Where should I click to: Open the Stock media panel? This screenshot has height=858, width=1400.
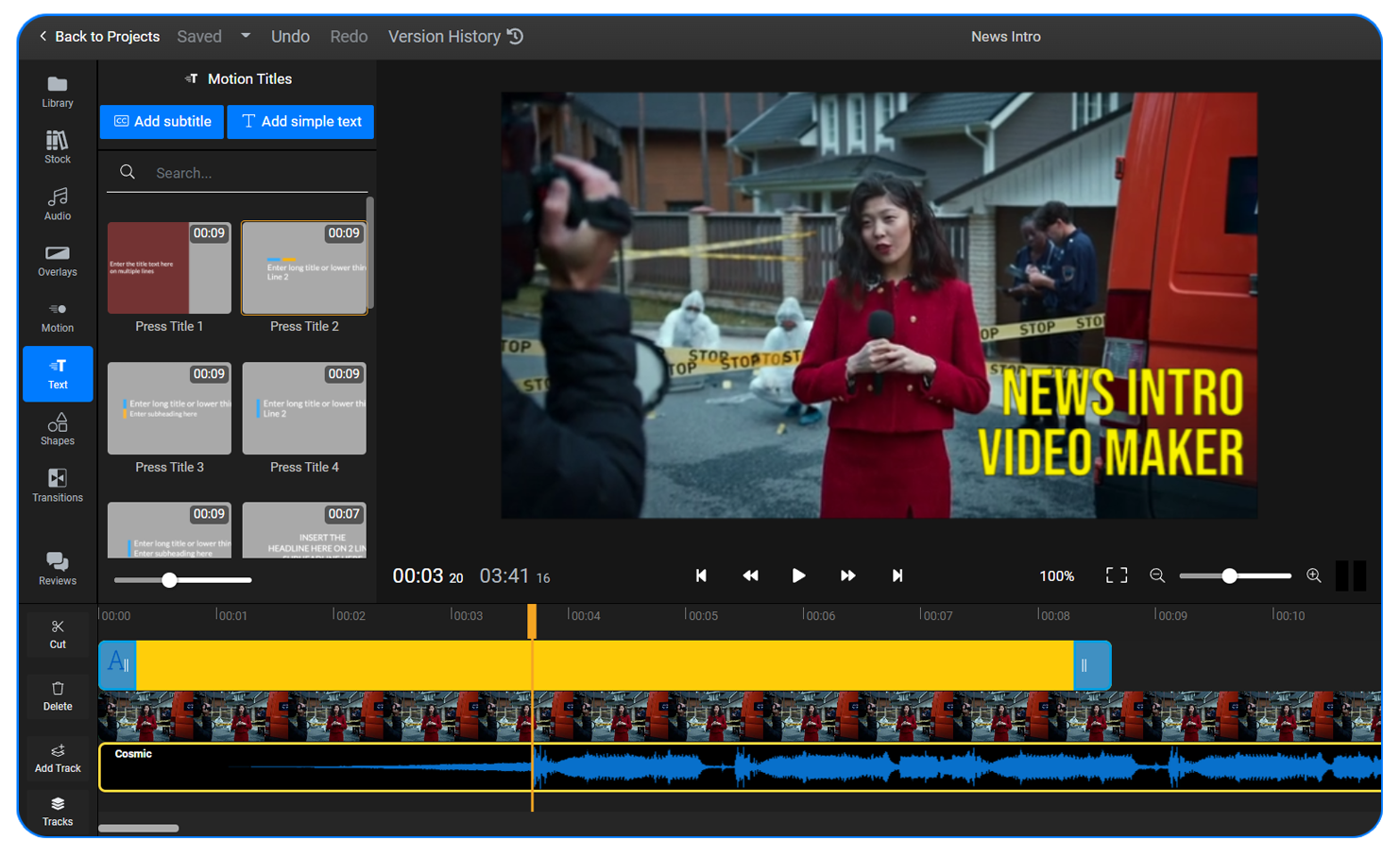(x=57, y=146)
